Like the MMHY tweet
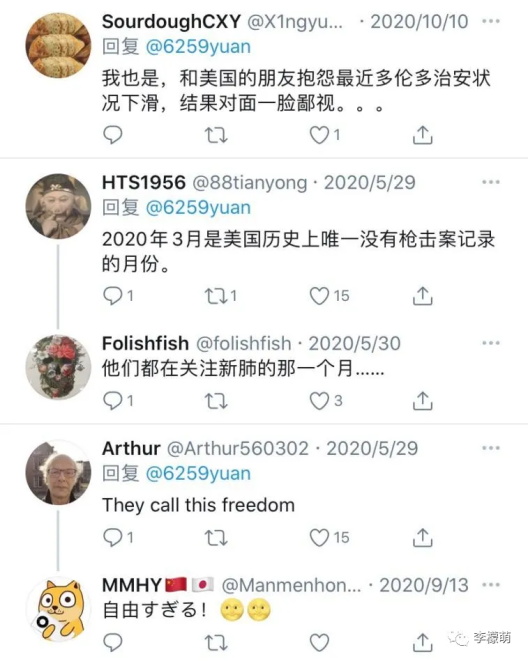This screenshot has height=661, width=528. [319, 642]
